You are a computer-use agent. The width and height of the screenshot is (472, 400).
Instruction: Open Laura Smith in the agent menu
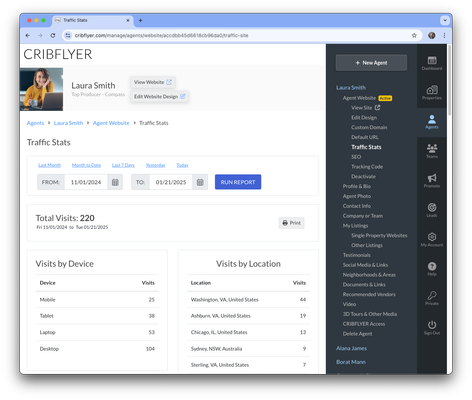click(351, 88)
